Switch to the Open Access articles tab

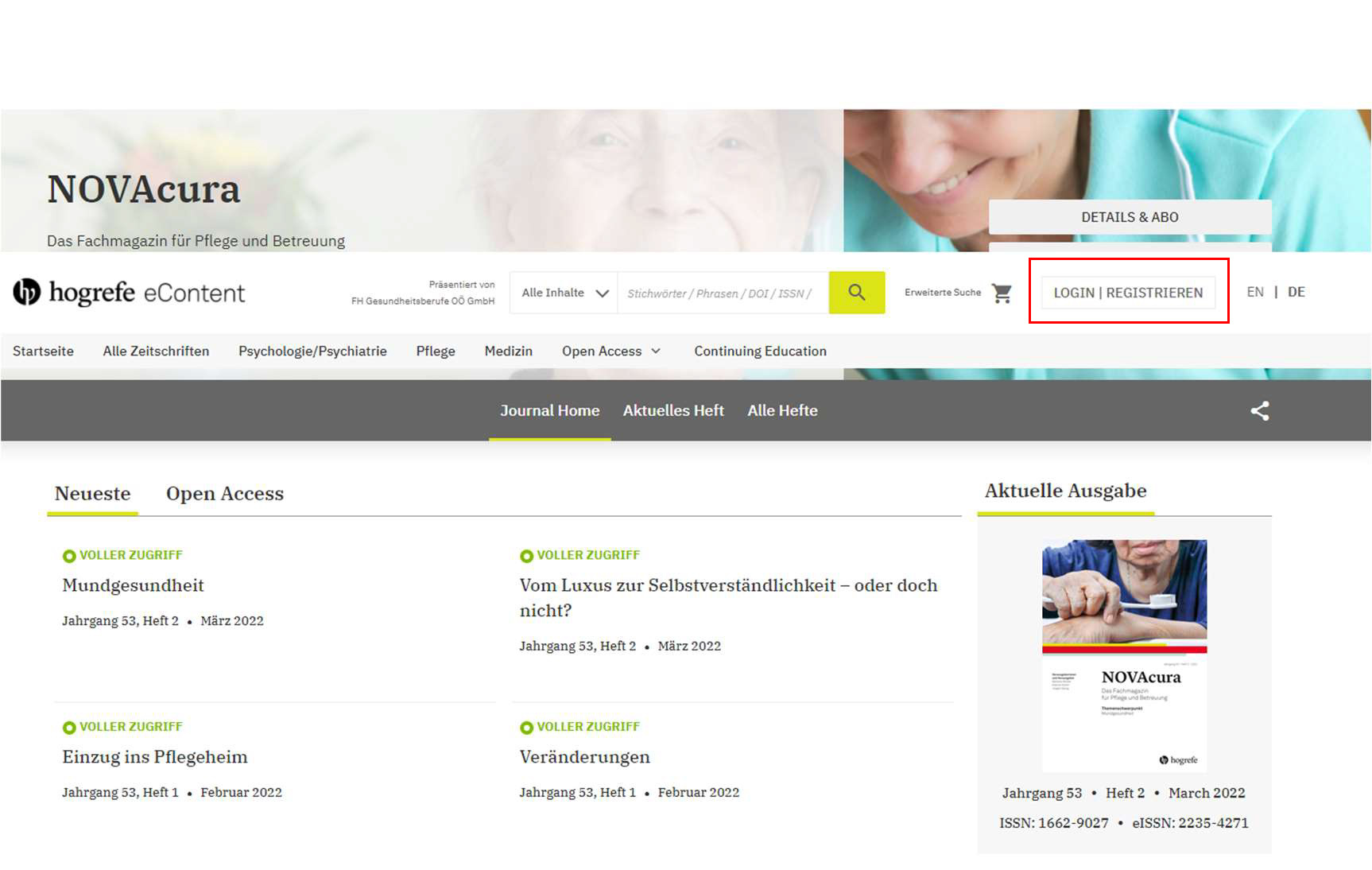pyautogui.click(x=225, y=494)
